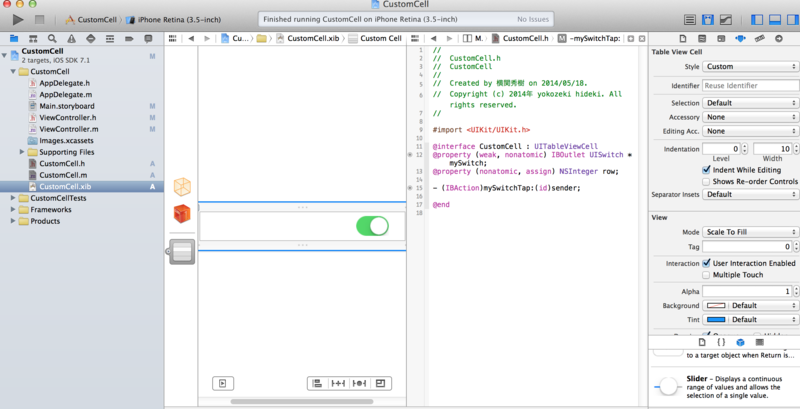Open the Selection dropdown
The image size is (800, 409).
(x=751, y=103)
